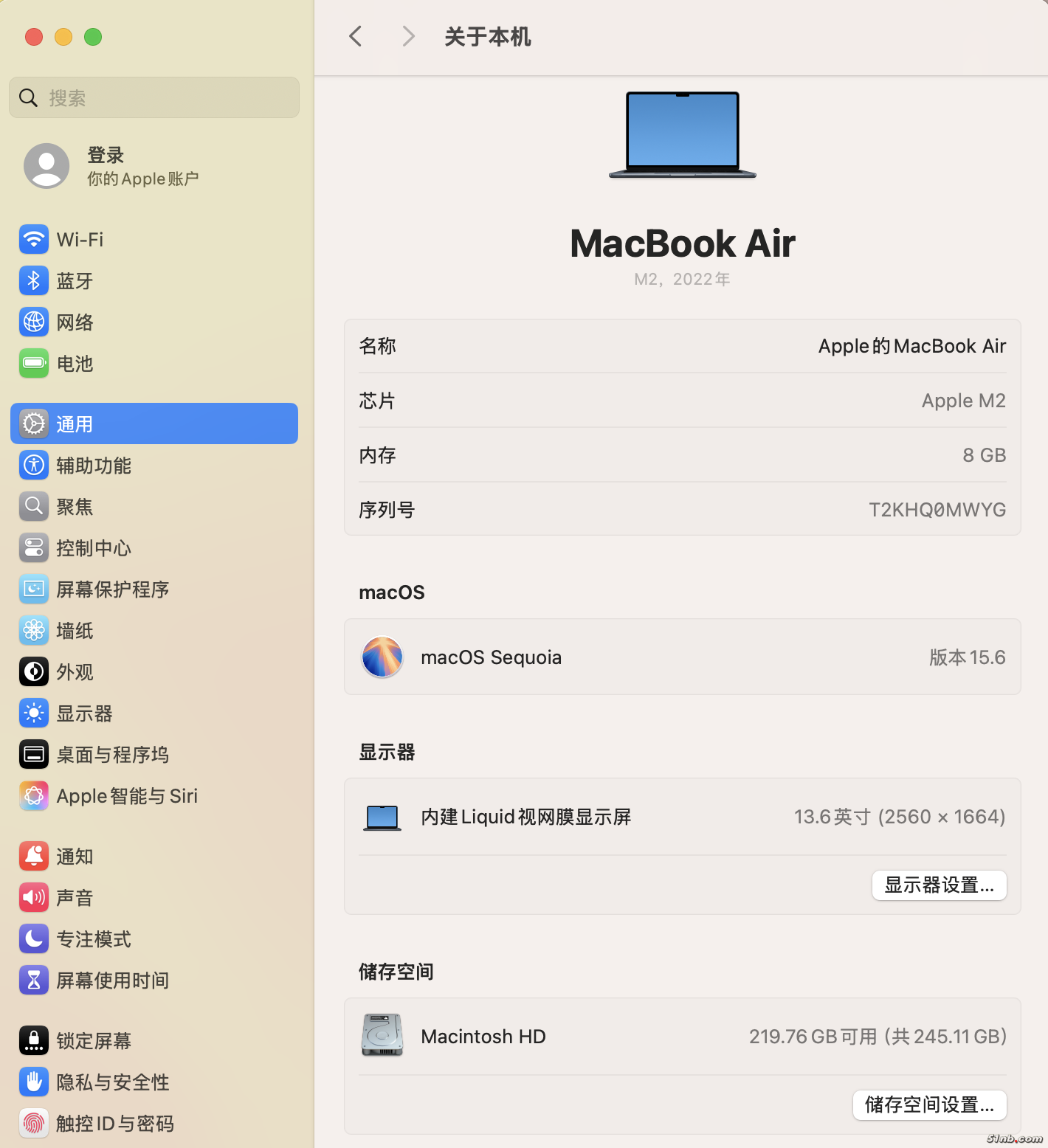This screenshot has height=1148, width=1048.
Task: Go to 通知 (Notifications) settings
Action: click(x=154, y=857)
